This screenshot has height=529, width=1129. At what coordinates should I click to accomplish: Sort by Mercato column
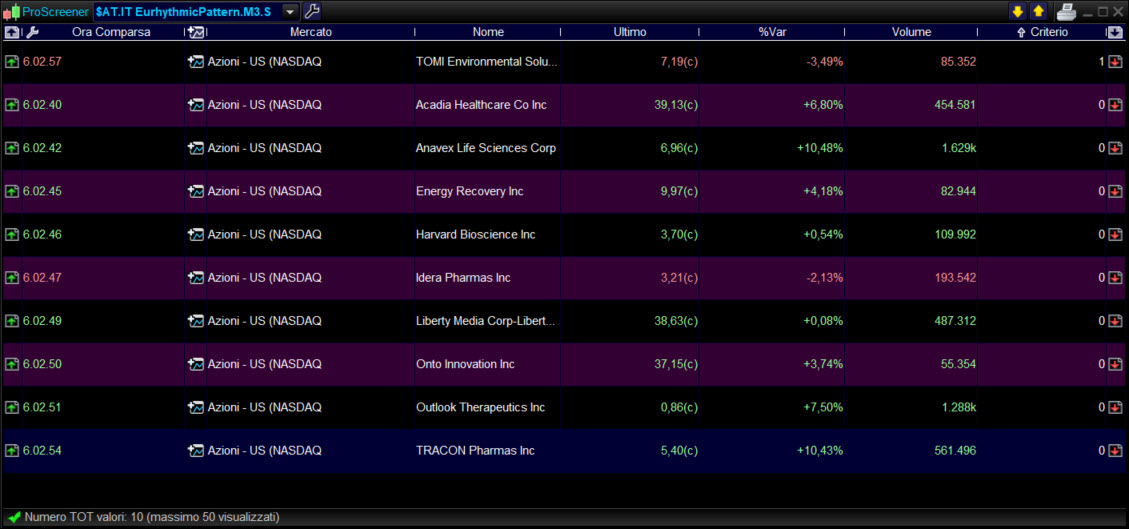(311, 32)
